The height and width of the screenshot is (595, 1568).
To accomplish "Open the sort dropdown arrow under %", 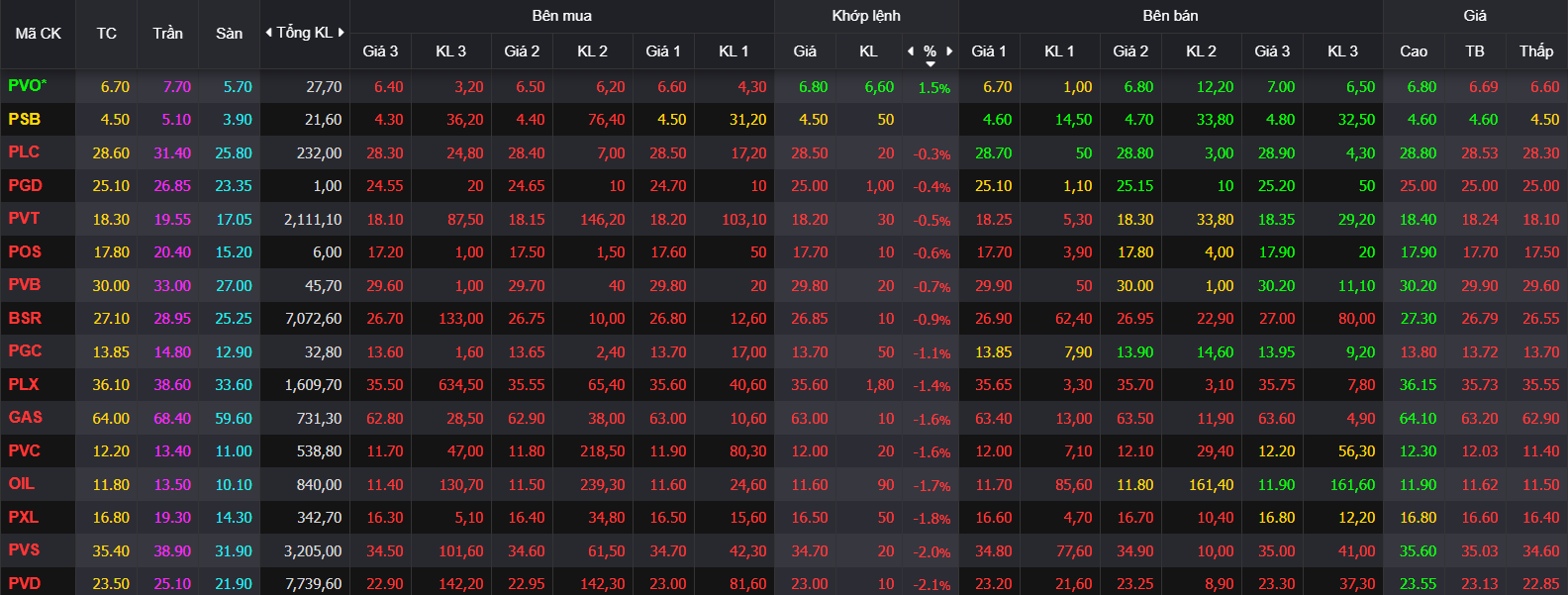I will point(931,64).
